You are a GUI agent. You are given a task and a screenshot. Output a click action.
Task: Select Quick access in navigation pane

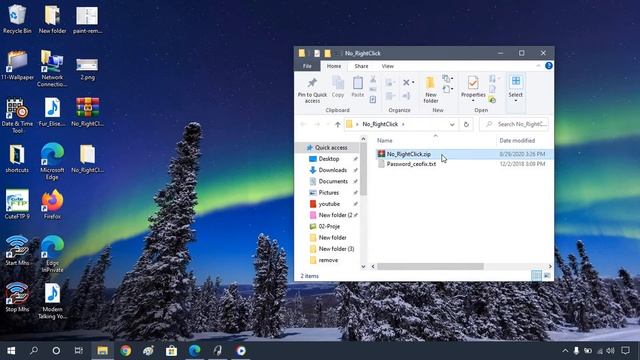(327, 147)
